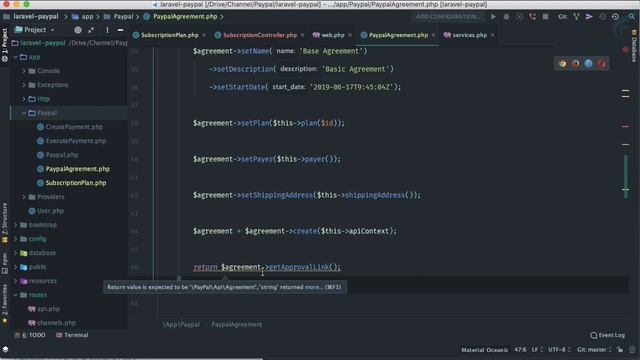
Task: Switch to SubscriptionPlan.php tab
Action: [x=169, y=35]
